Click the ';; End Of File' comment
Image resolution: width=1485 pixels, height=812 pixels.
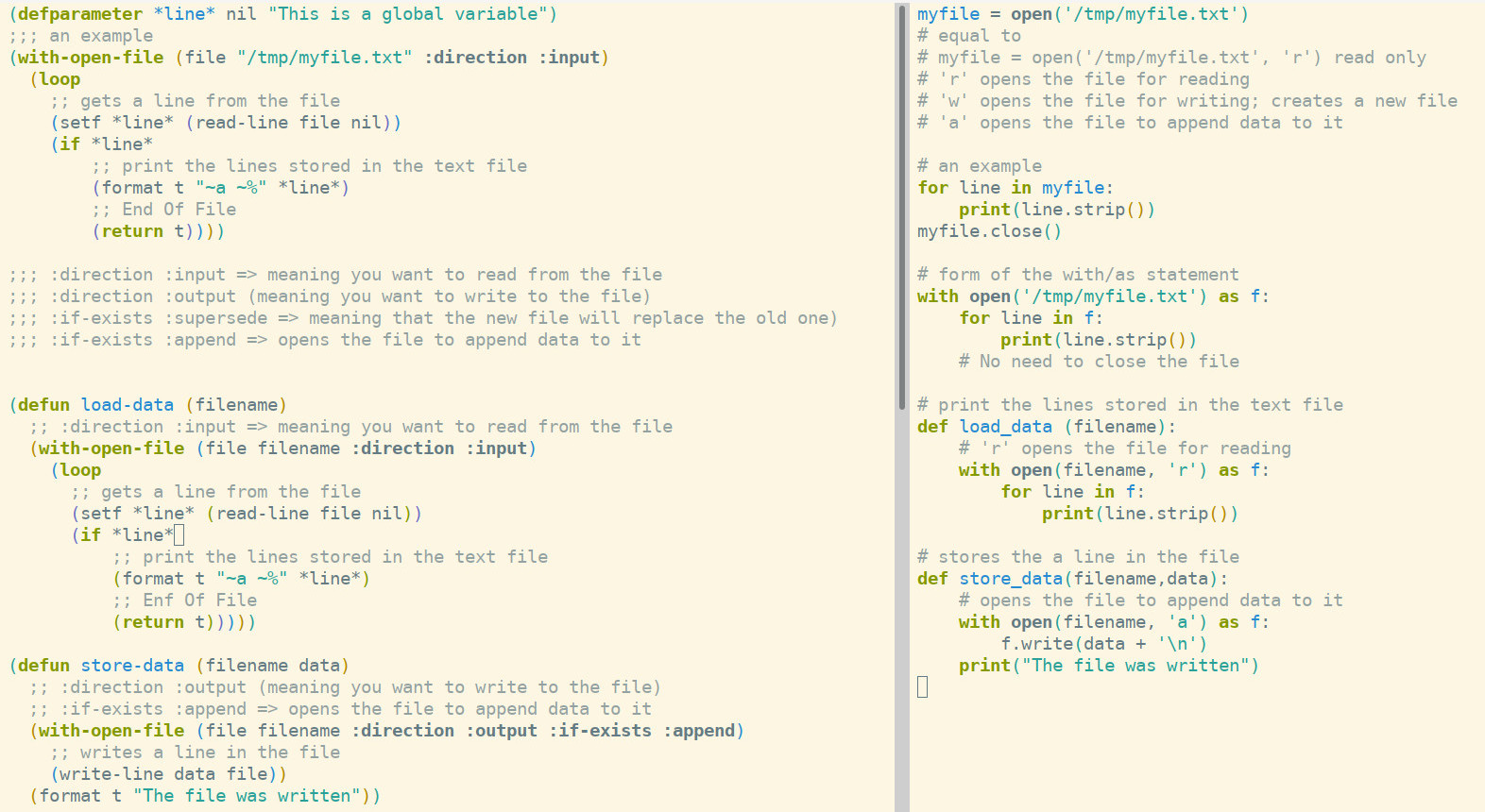[x=164, y=210]
